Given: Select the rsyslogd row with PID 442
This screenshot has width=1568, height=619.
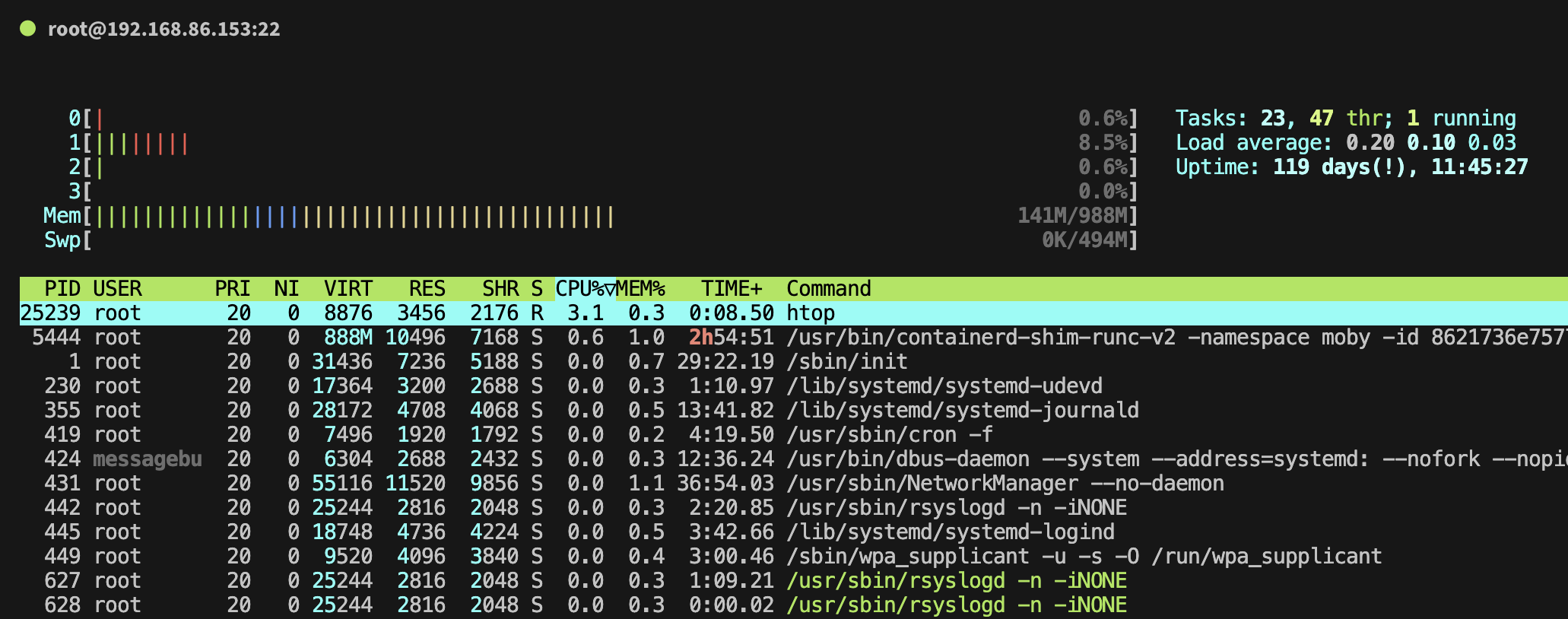Looking at the screenshot, I should [794, 507].
